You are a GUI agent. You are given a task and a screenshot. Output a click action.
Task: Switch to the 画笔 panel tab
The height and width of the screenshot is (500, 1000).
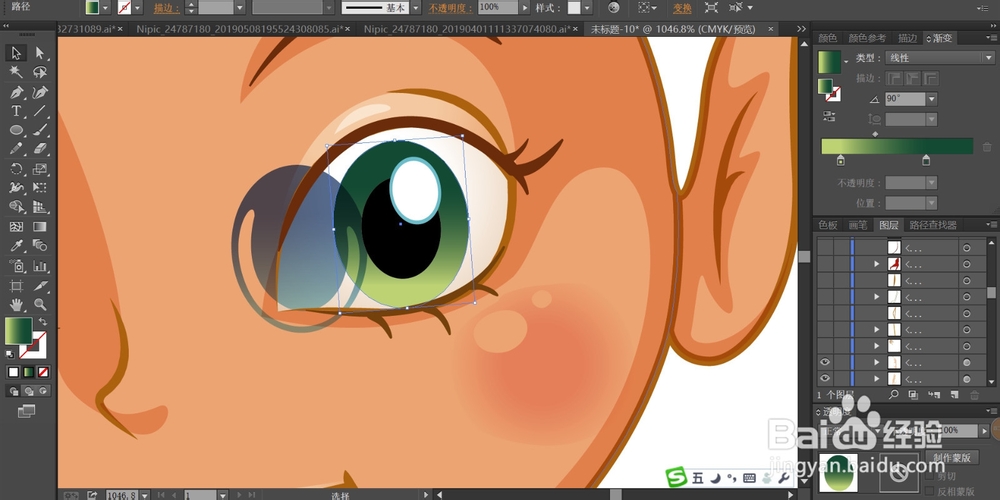pos(858,225)
